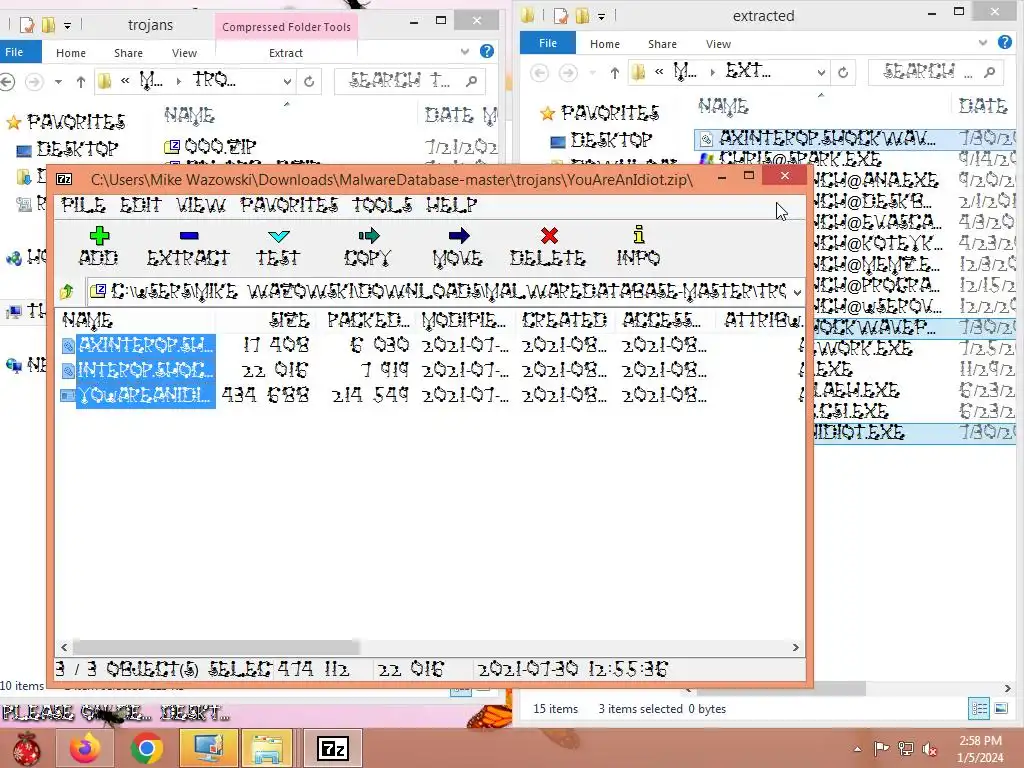The image size is (1024, 768).
Task: Sort 7-Zip list by Created column
Action: coord(565,320)
